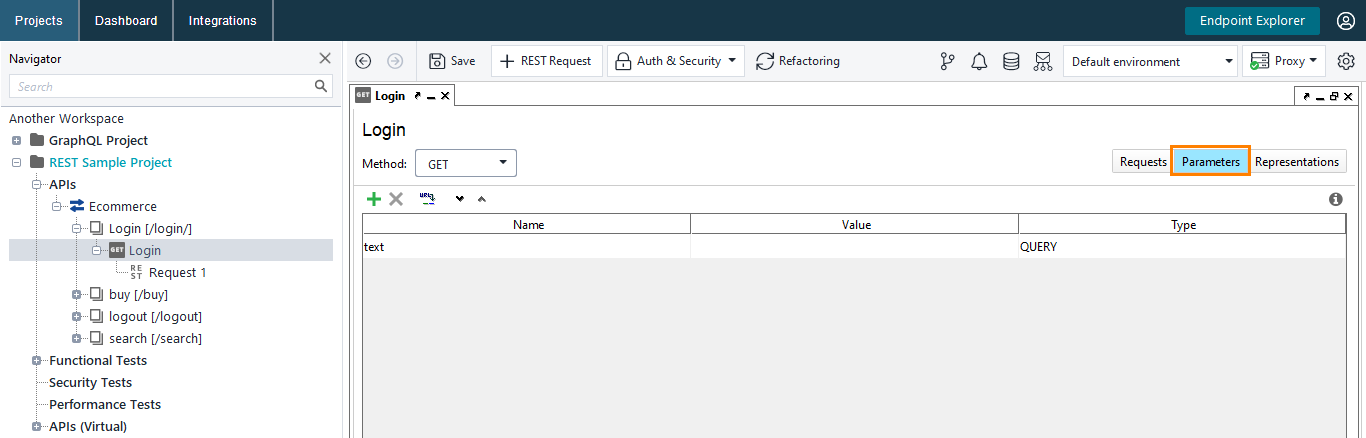1366x438 pixels.
Task: Open the databases icon in the toolbar
Action: pos(1011,61)
